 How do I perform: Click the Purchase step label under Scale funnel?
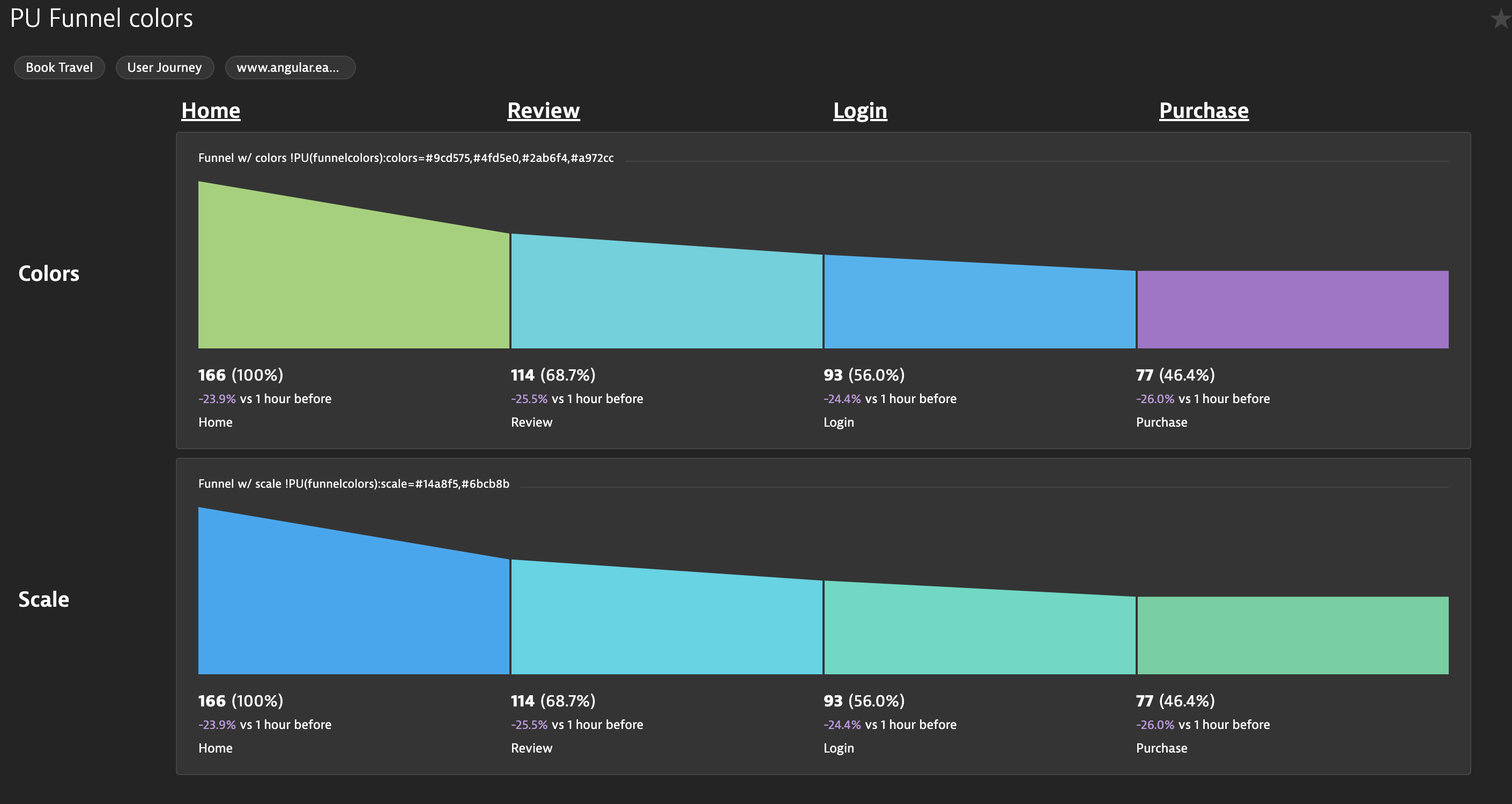click(x=1161, y=748)
